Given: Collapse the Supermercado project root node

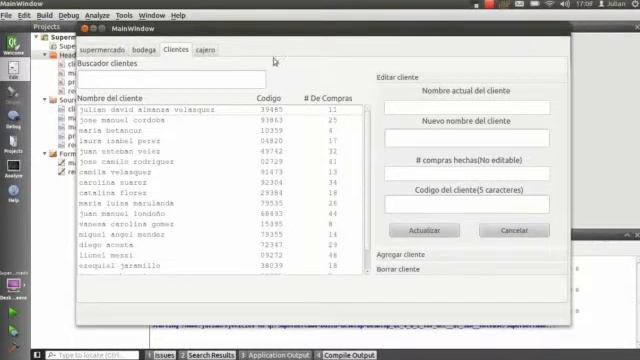Looking at the screenshot, I should point(36,37).
